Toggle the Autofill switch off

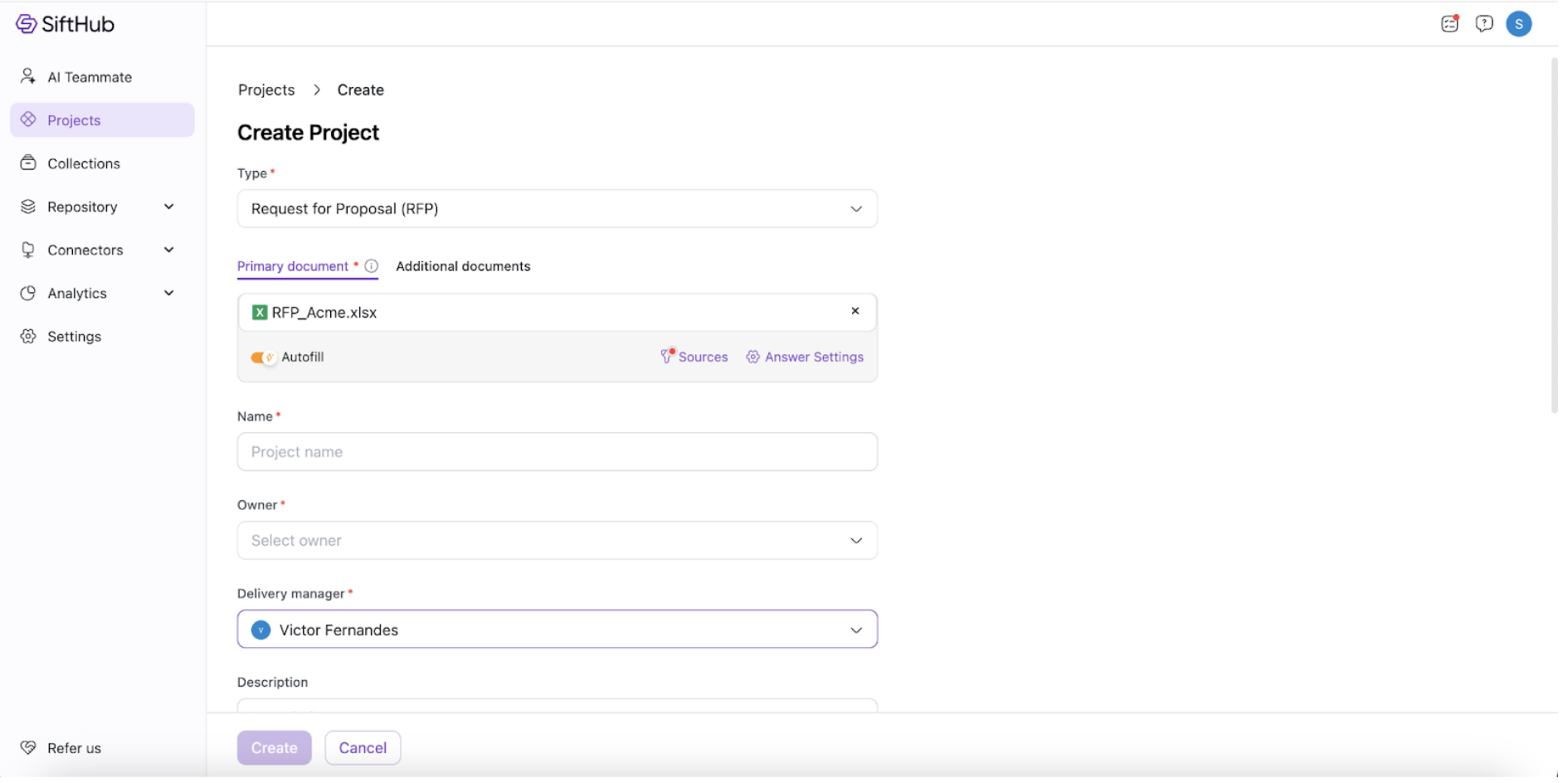[x=264, y=359]
